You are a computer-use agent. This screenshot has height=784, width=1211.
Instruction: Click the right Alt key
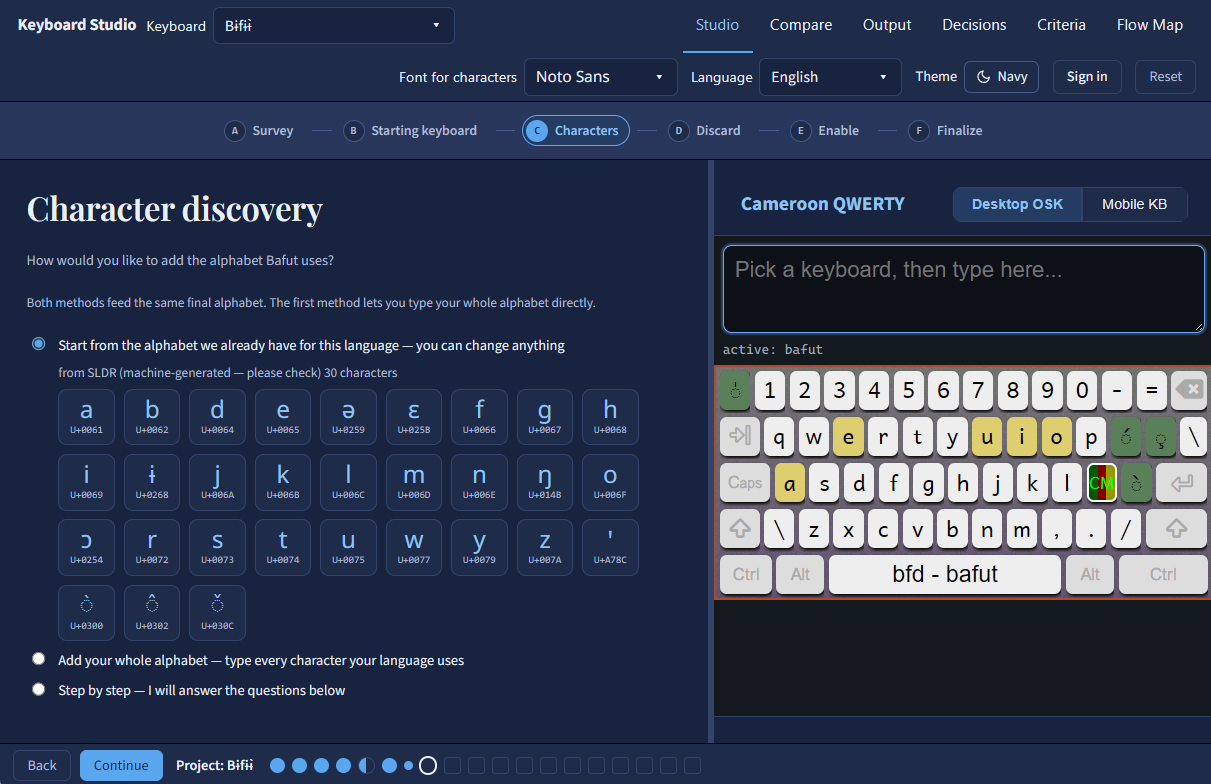pos(1090,575)
